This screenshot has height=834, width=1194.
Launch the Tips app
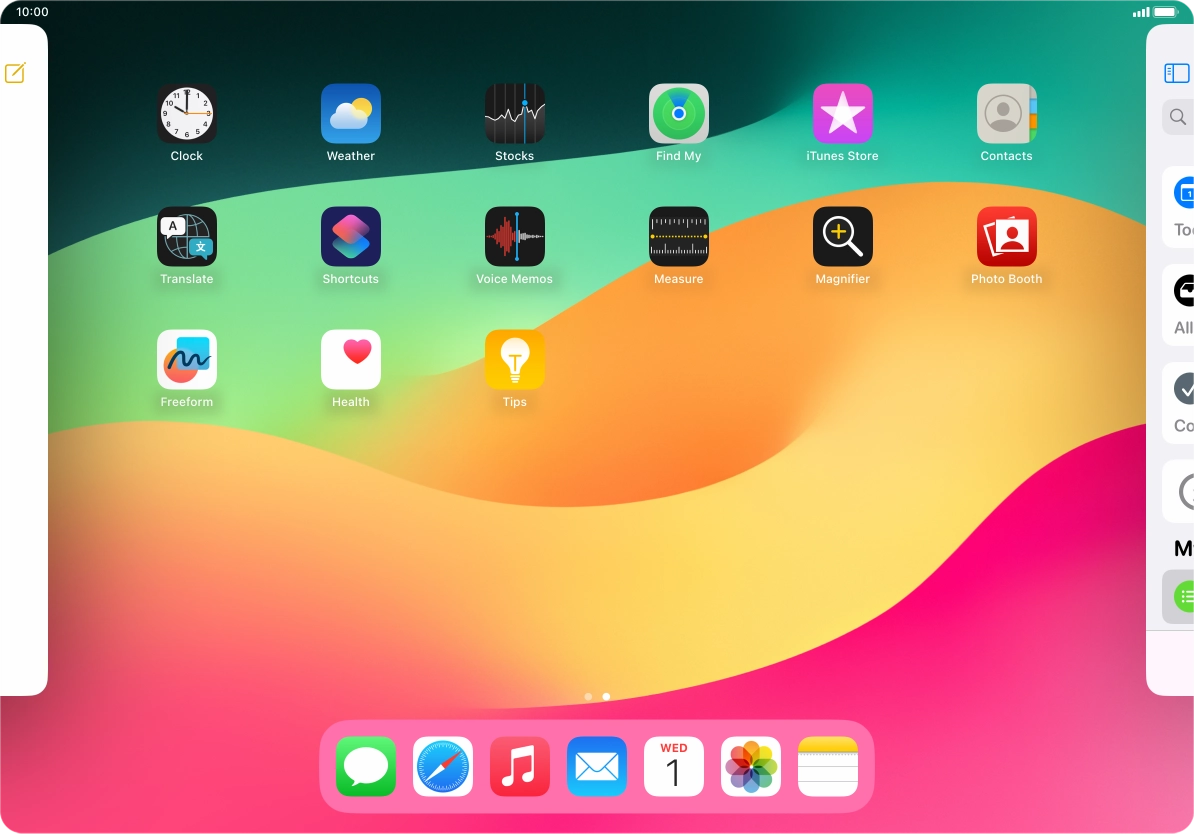pyautogui.click(x=515, y=360)
